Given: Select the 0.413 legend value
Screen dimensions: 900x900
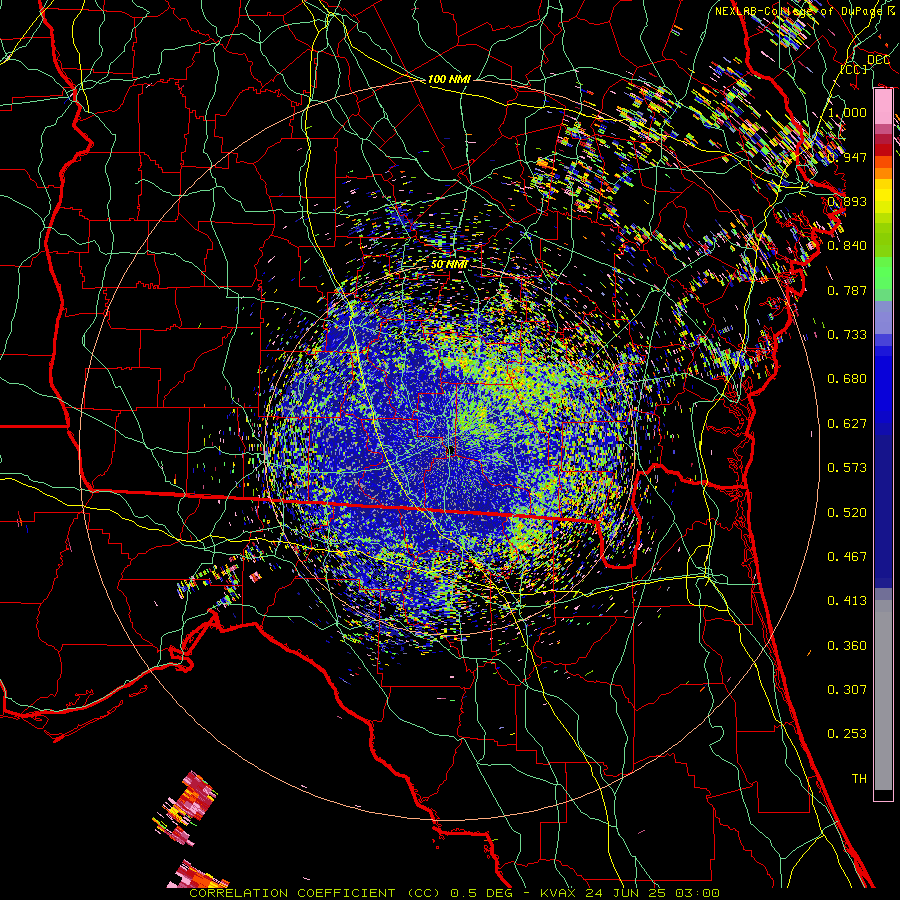Looking at the screenshot, I should (847, 600).
